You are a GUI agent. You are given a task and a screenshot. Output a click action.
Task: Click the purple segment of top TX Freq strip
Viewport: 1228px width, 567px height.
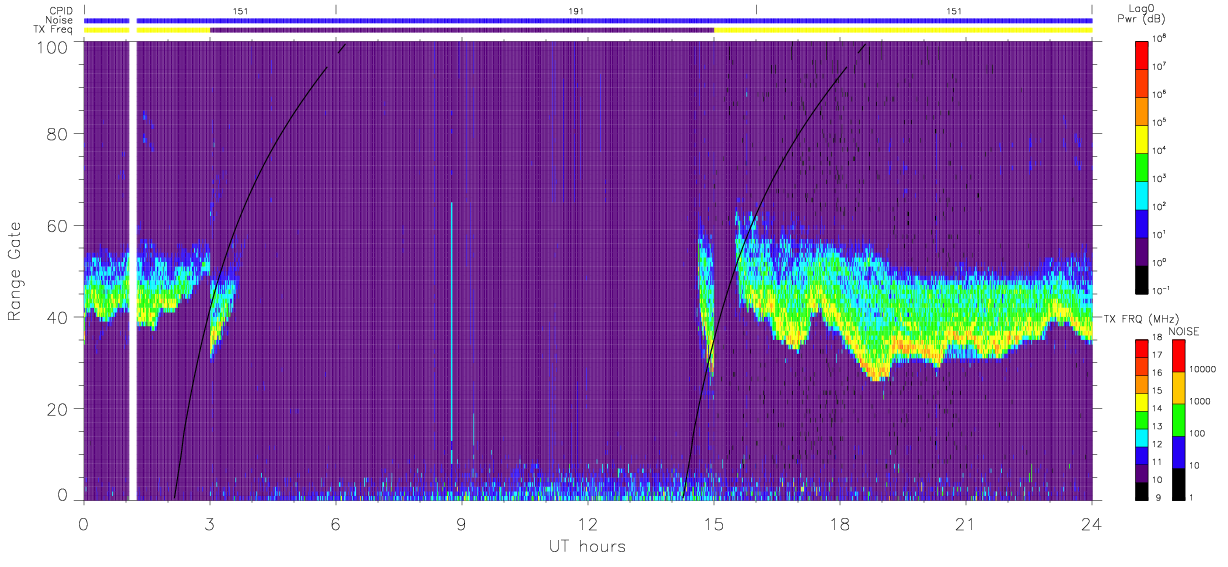tap(462, 30)
